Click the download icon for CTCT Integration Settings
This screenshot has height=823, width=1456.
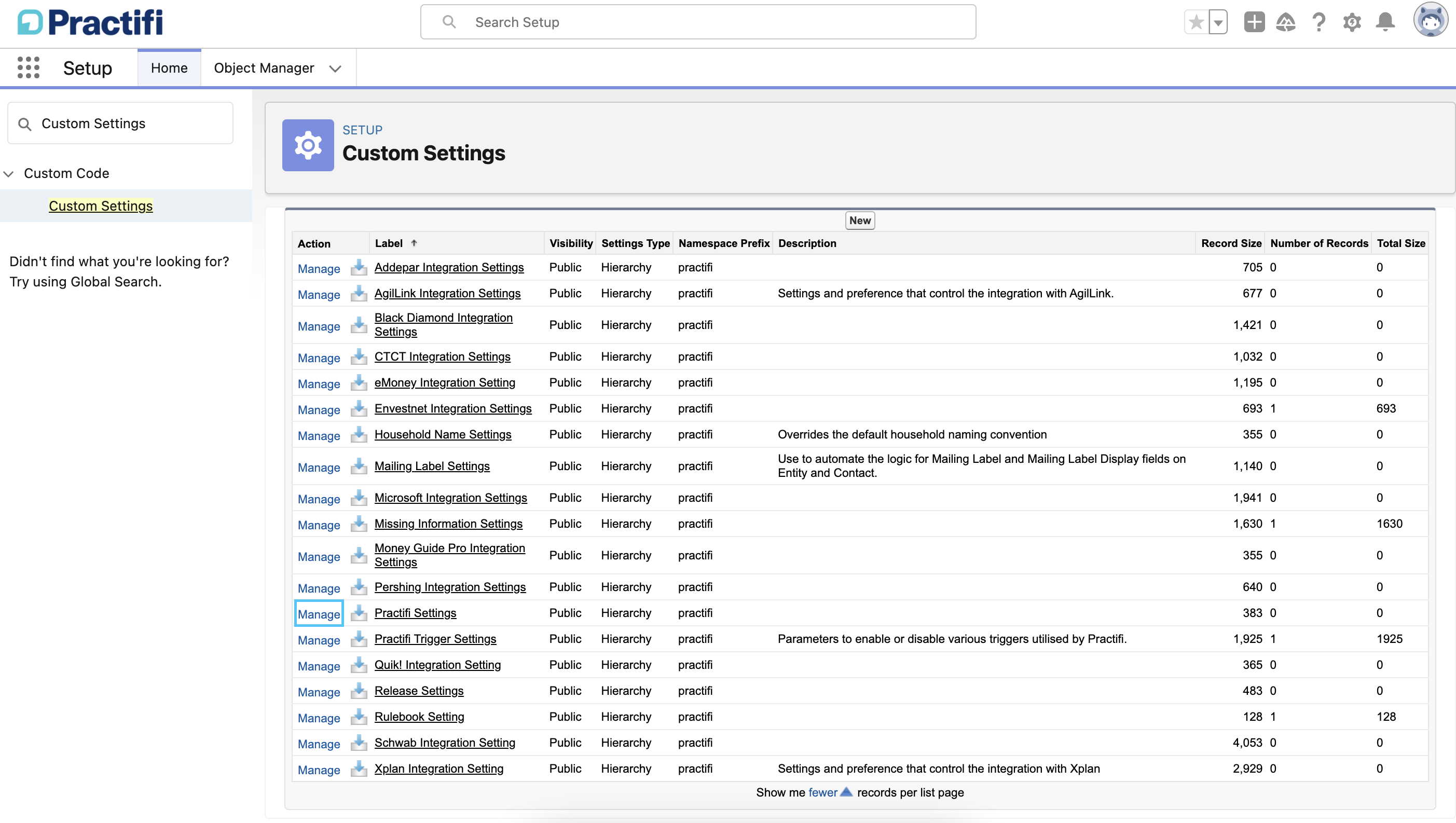[x=359, y=356]
